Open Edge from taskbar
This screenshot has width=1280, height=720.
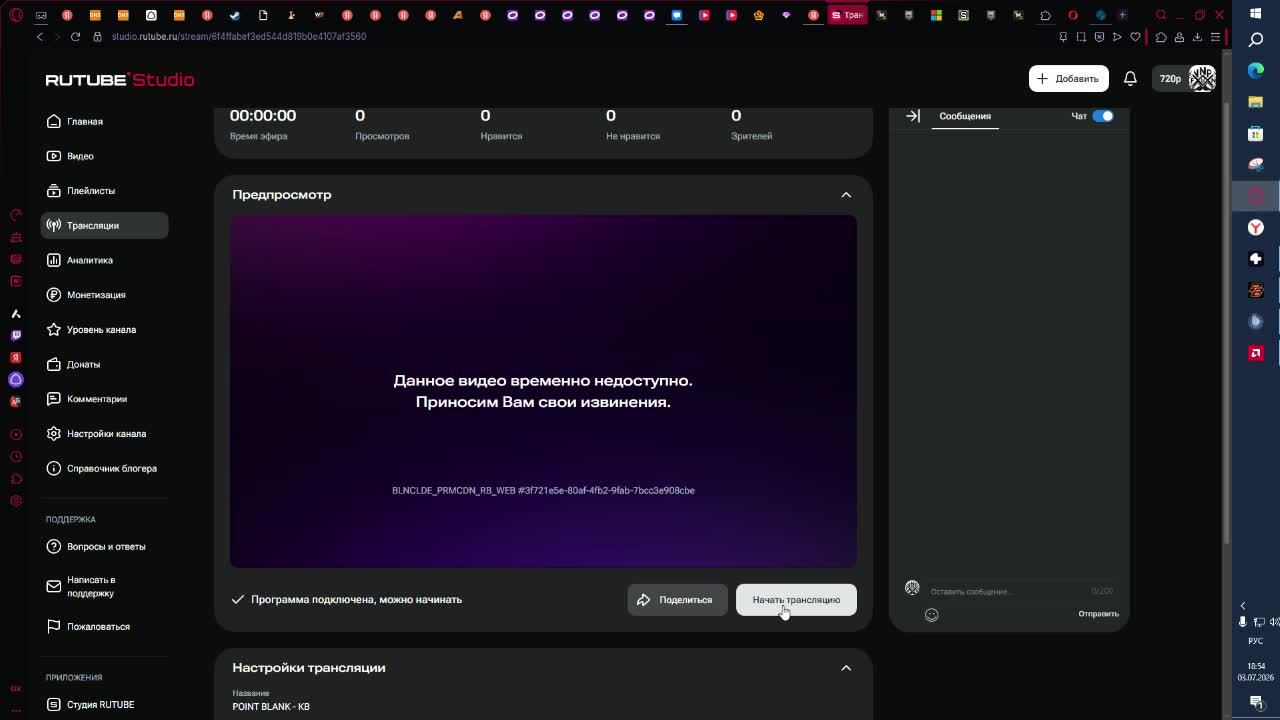click(1256, 71)
